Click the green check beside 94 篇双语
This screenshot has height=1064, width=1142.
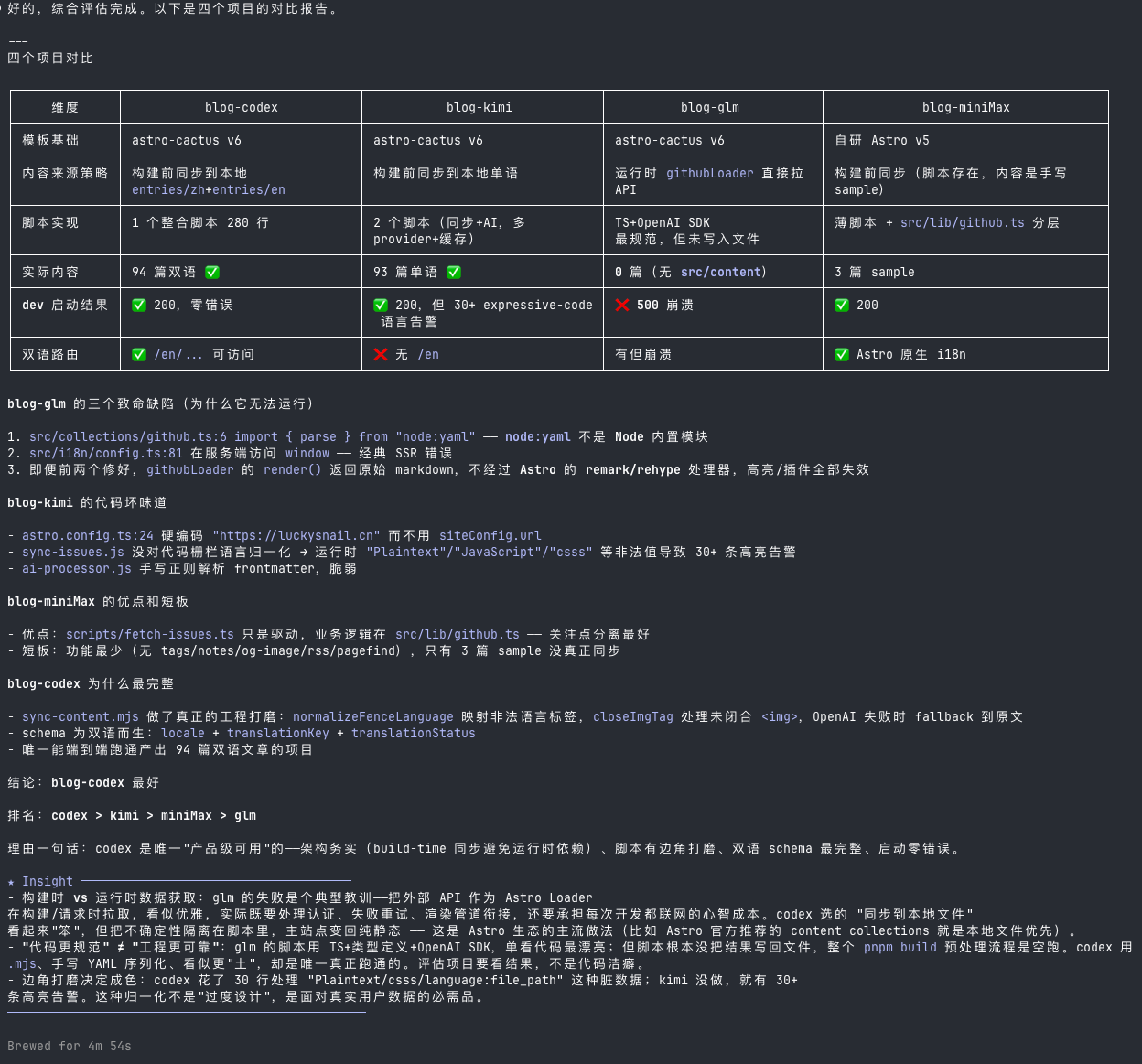point(212,272)
